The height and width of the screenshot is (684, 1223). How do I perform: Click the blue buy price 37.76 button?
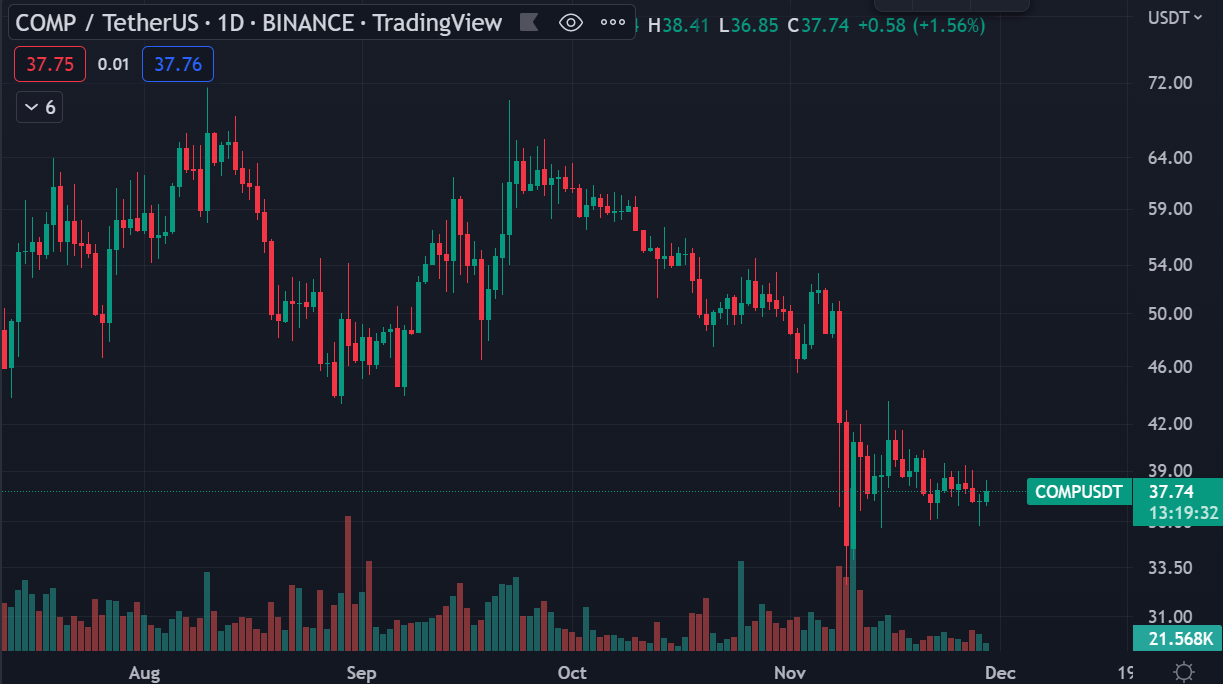[178, 65]
